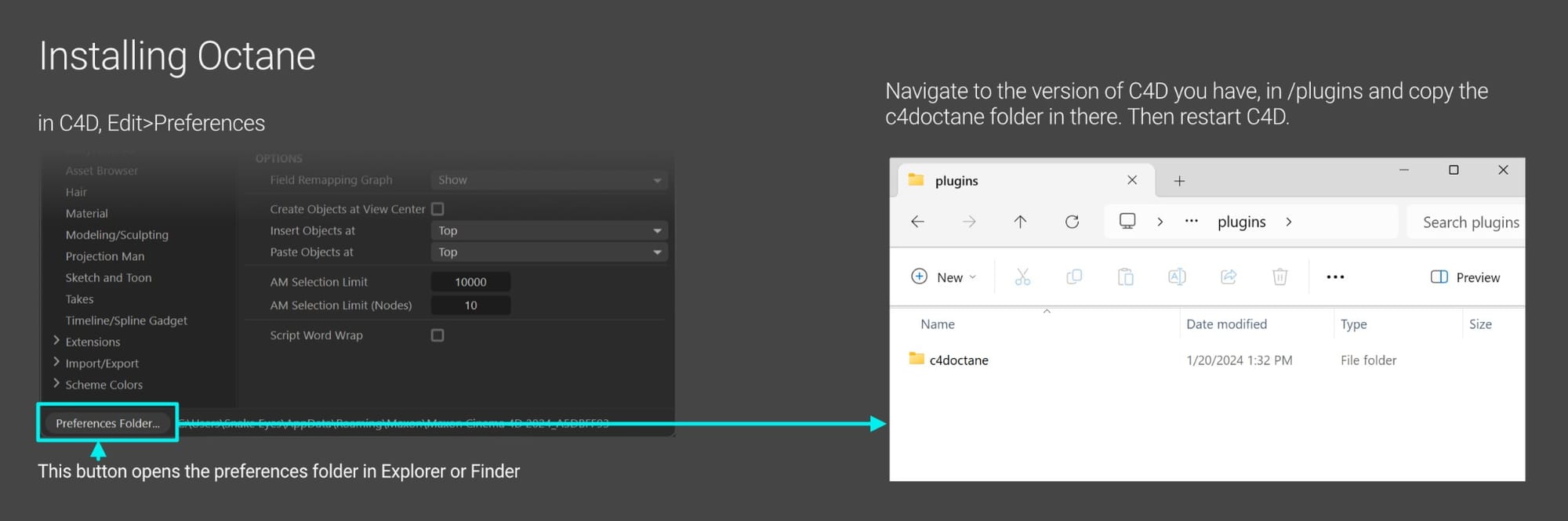This screenshot has width=1568, height=521.
Task: Go up one folder level
Action: 1020,222
